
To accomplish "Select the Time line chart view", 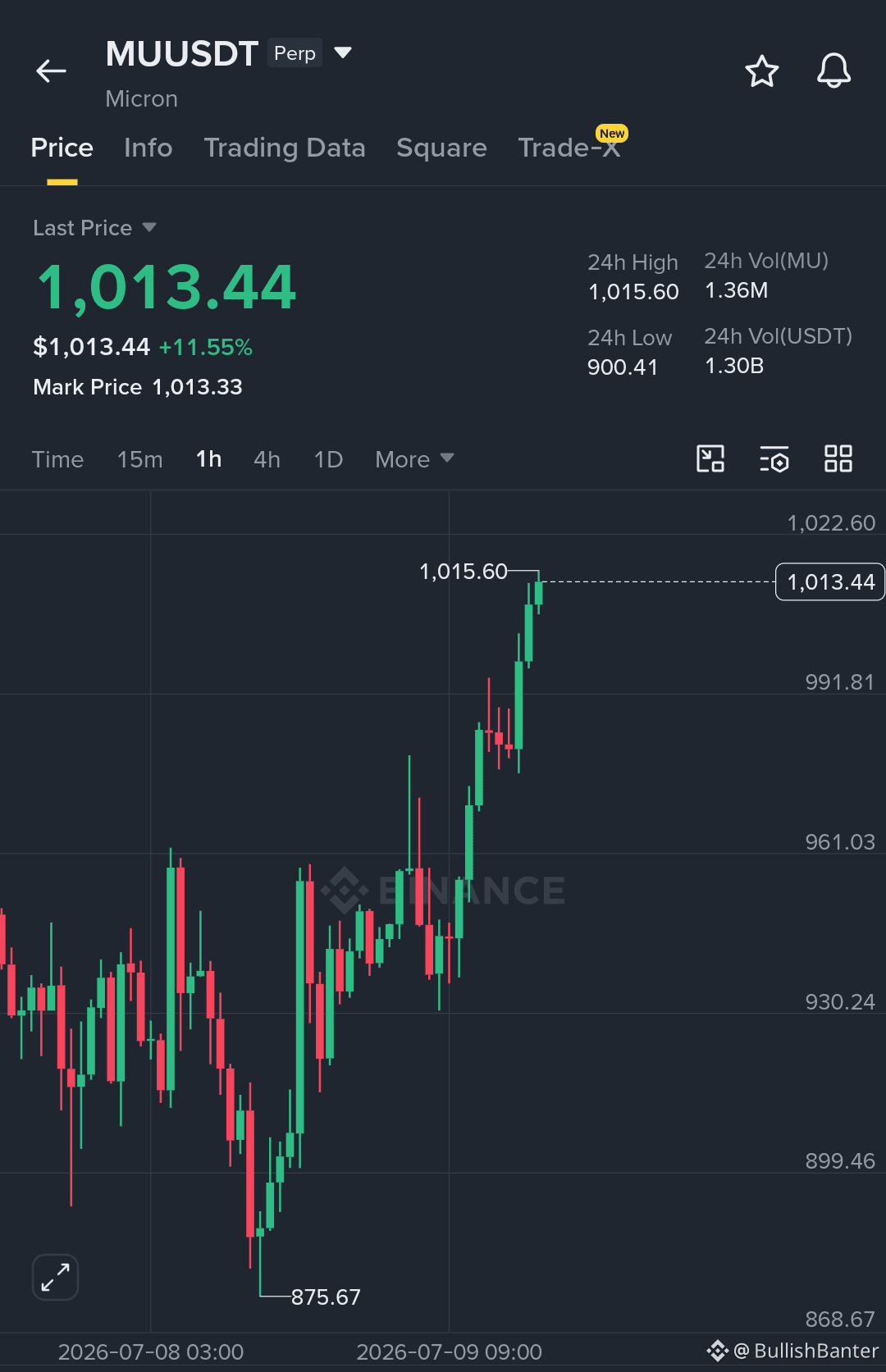I will click(57, 459).
